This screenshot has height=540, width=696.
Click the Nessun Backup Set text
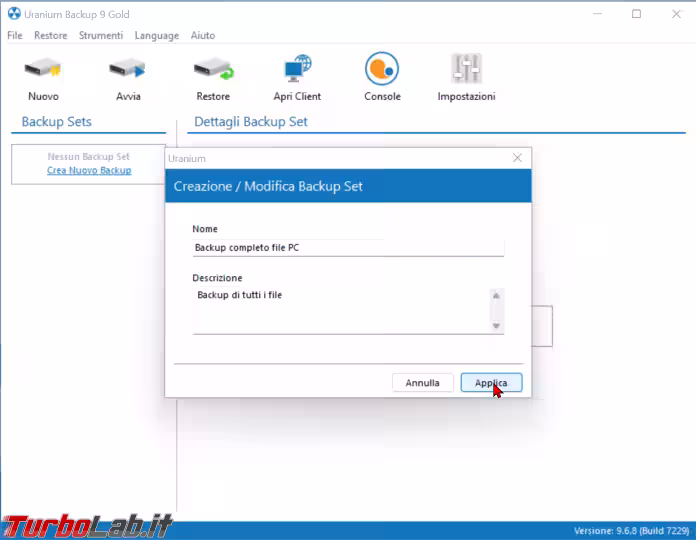point(88,157)
